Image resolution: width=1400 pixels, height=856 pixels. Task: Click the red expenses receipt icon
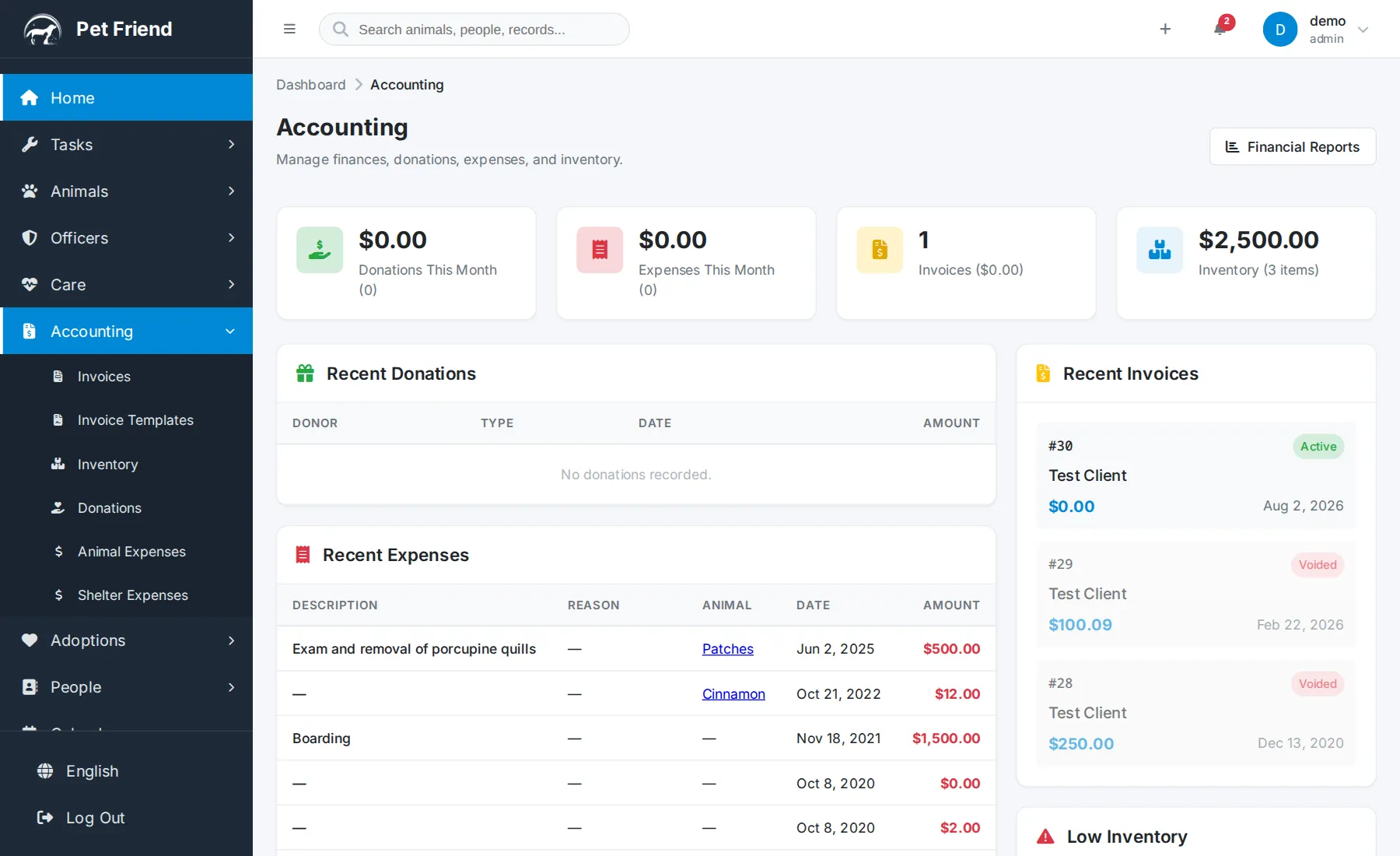600,250
